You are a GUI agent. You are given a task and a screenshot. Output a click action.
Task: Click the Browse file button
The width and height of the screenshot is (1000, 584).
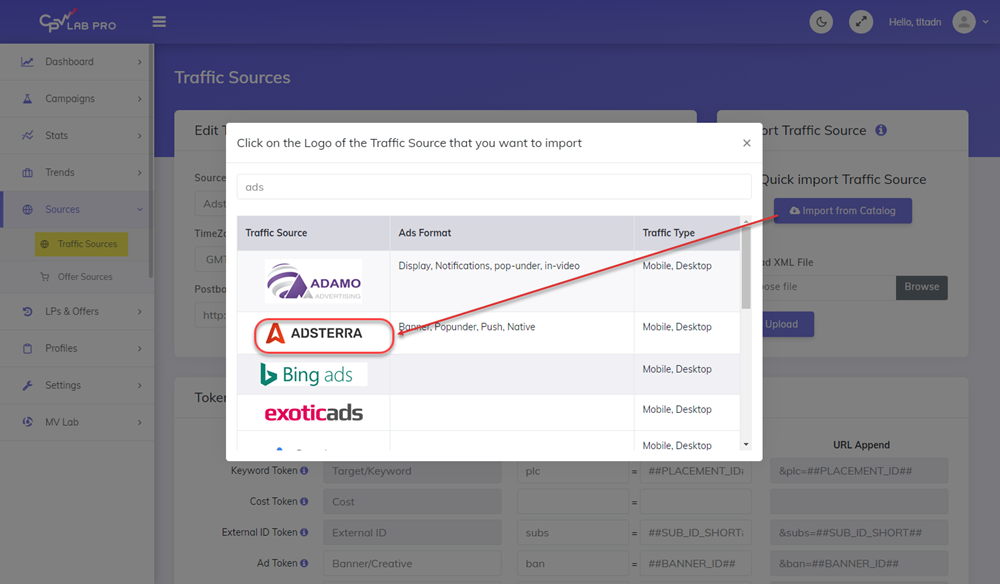pos(922,287)
